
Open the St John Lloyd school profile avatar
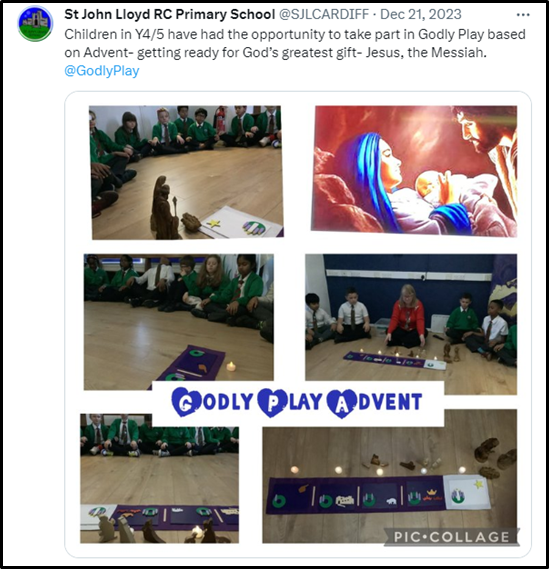[x=35, y=24]
